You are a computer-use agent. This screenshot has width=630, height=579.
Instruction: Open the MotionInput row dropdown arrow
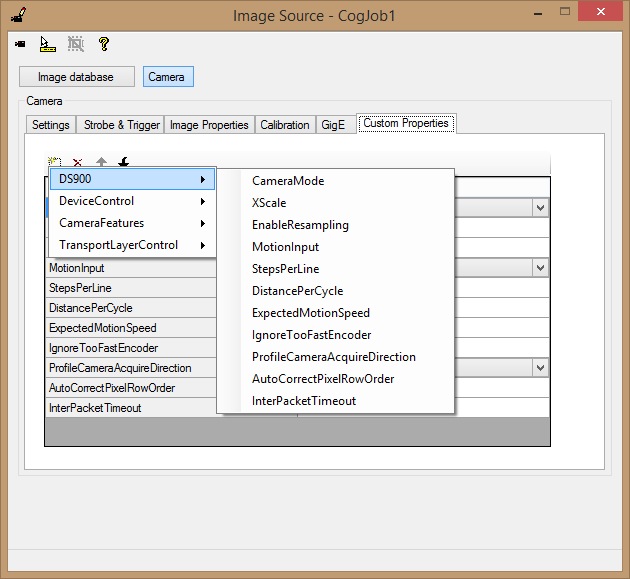click(x=540, y=268)
